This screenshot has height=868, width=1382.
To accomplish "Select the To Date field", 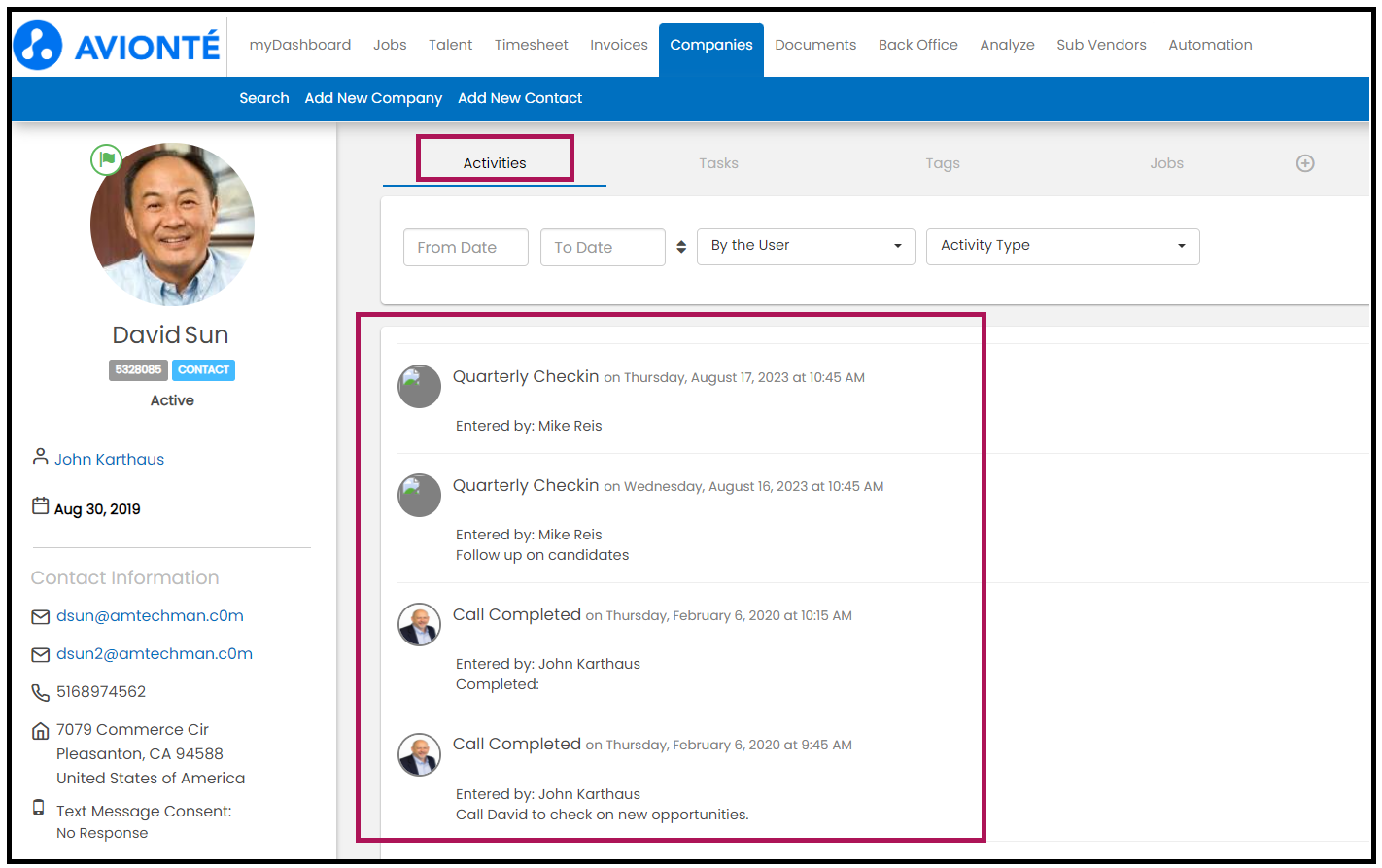I will [x=602, y=248].
